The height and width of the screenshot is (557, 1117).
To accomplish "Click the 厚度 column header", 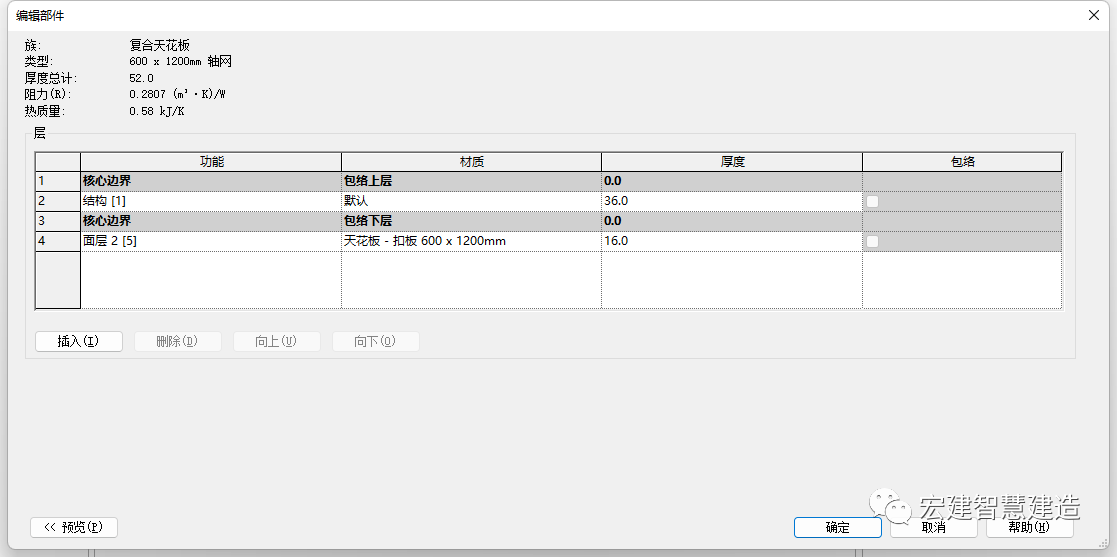I will point(732,162).
